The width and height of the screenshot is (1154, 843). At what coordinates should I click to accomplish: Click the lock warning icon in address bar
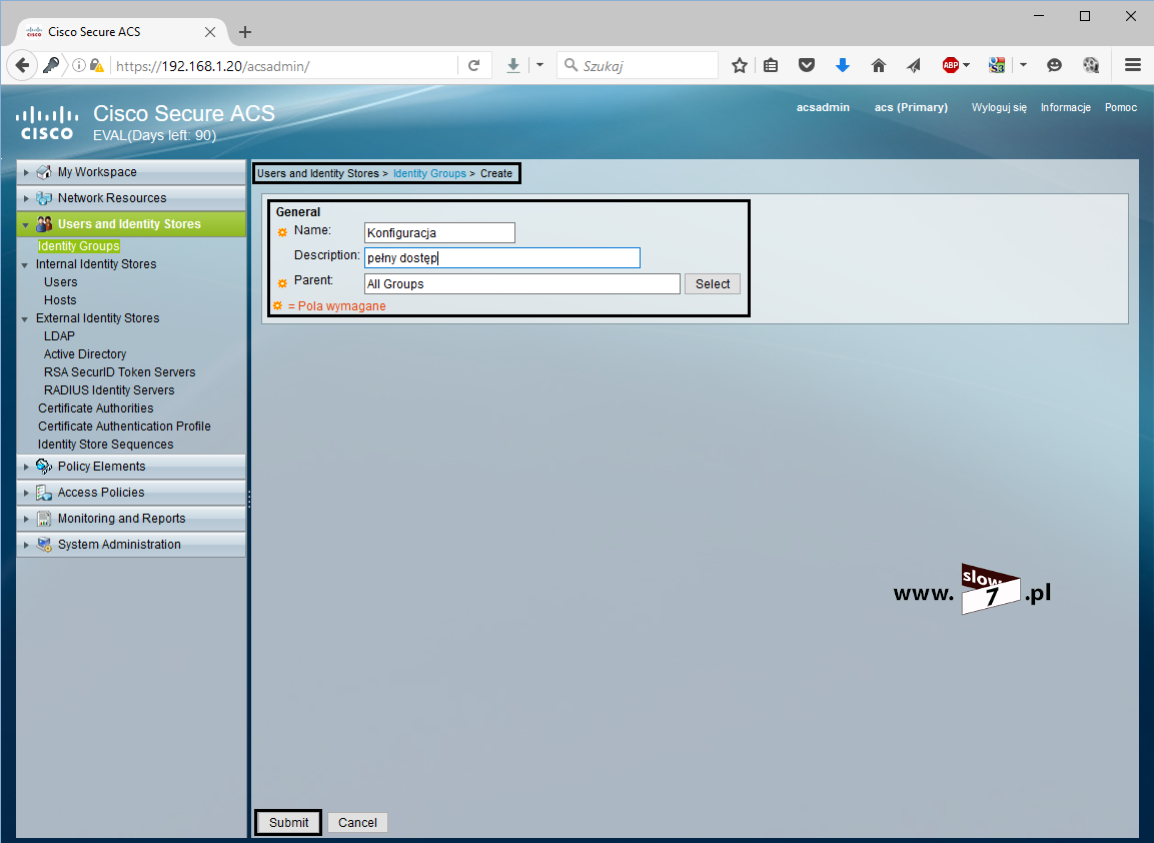point(96,66)
